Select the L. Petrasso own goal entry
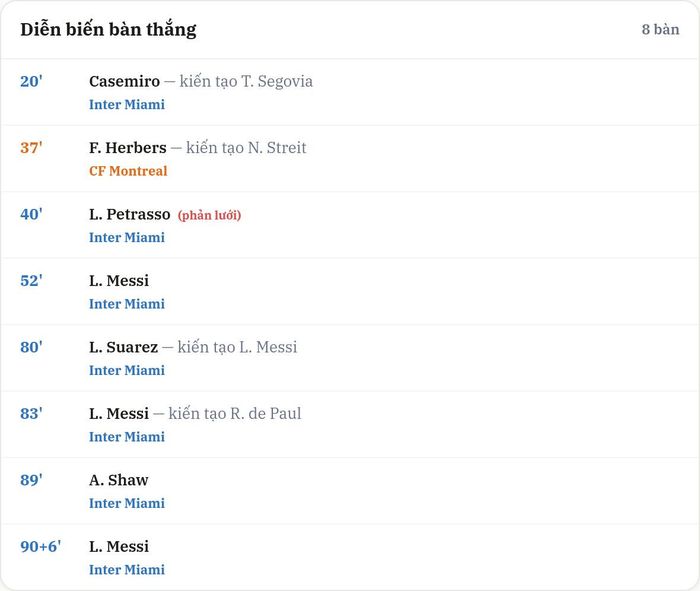This screenshot has height=591, width=700. click(350, 225)
